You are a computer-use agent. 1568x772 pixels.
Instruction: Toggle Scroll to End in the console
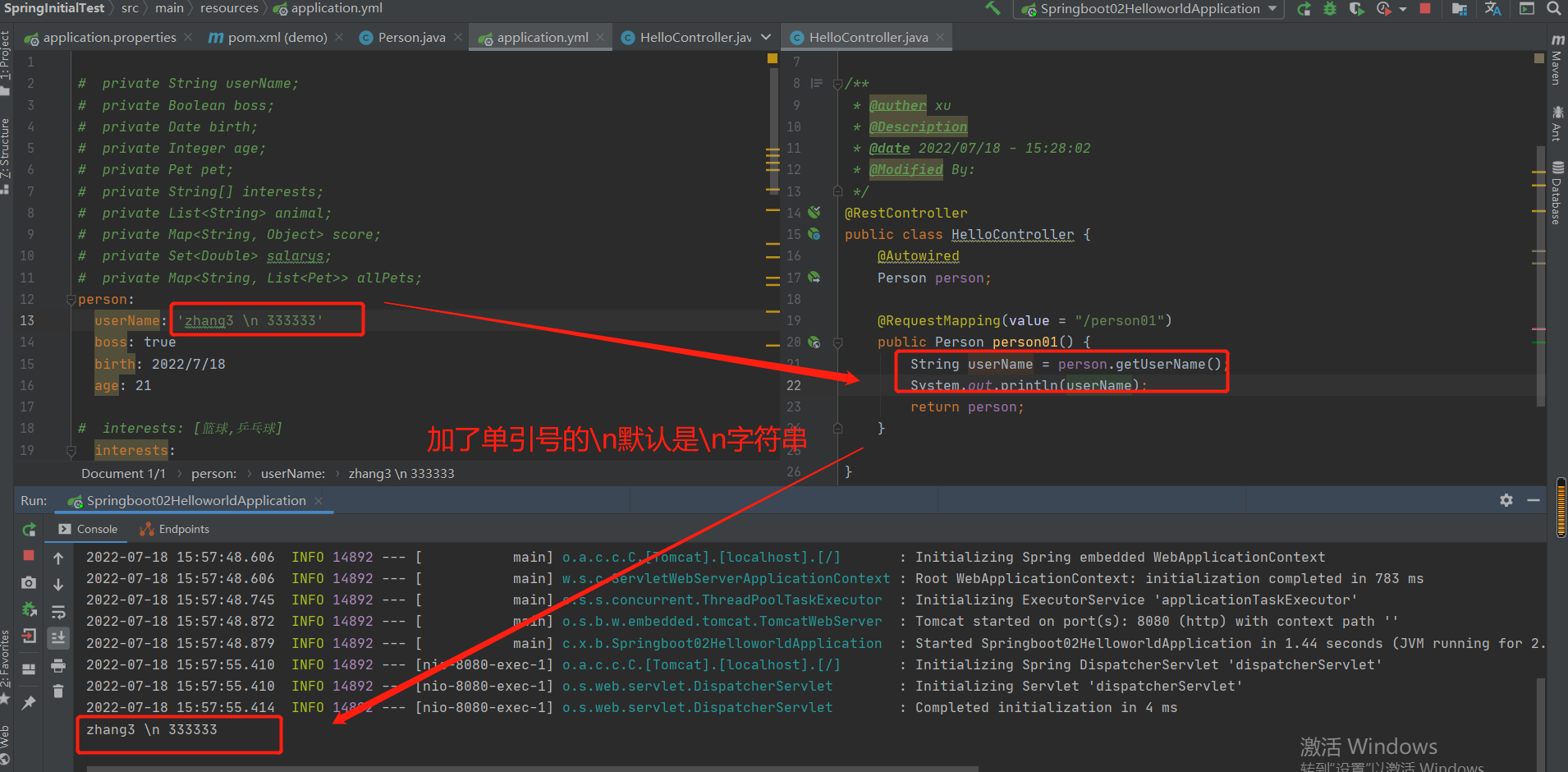[58, 637]
